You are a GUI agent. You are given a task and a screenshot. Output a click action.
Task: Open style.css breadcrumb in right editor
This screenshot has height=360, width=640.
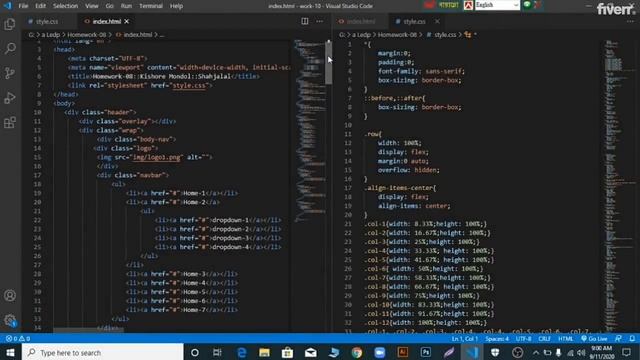pos(445,35)
